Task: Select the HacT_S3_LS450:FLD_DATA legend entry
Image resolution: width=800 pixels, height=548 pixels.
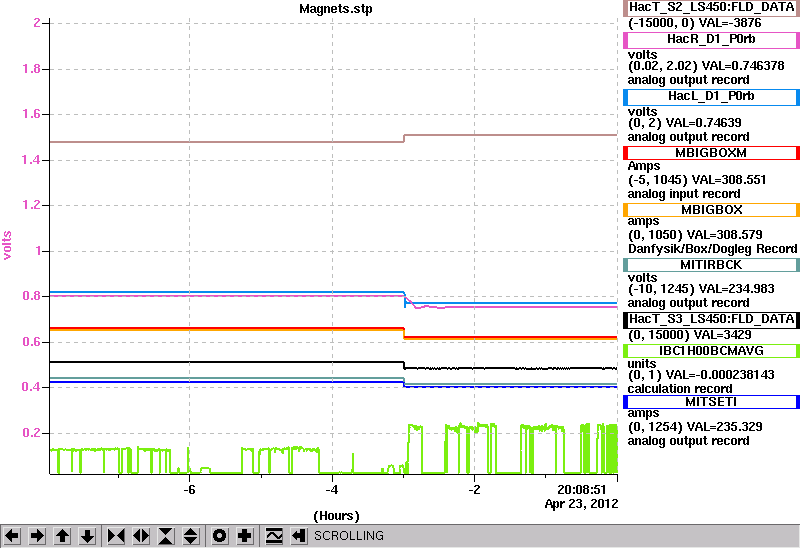Action: pos(711,319)
